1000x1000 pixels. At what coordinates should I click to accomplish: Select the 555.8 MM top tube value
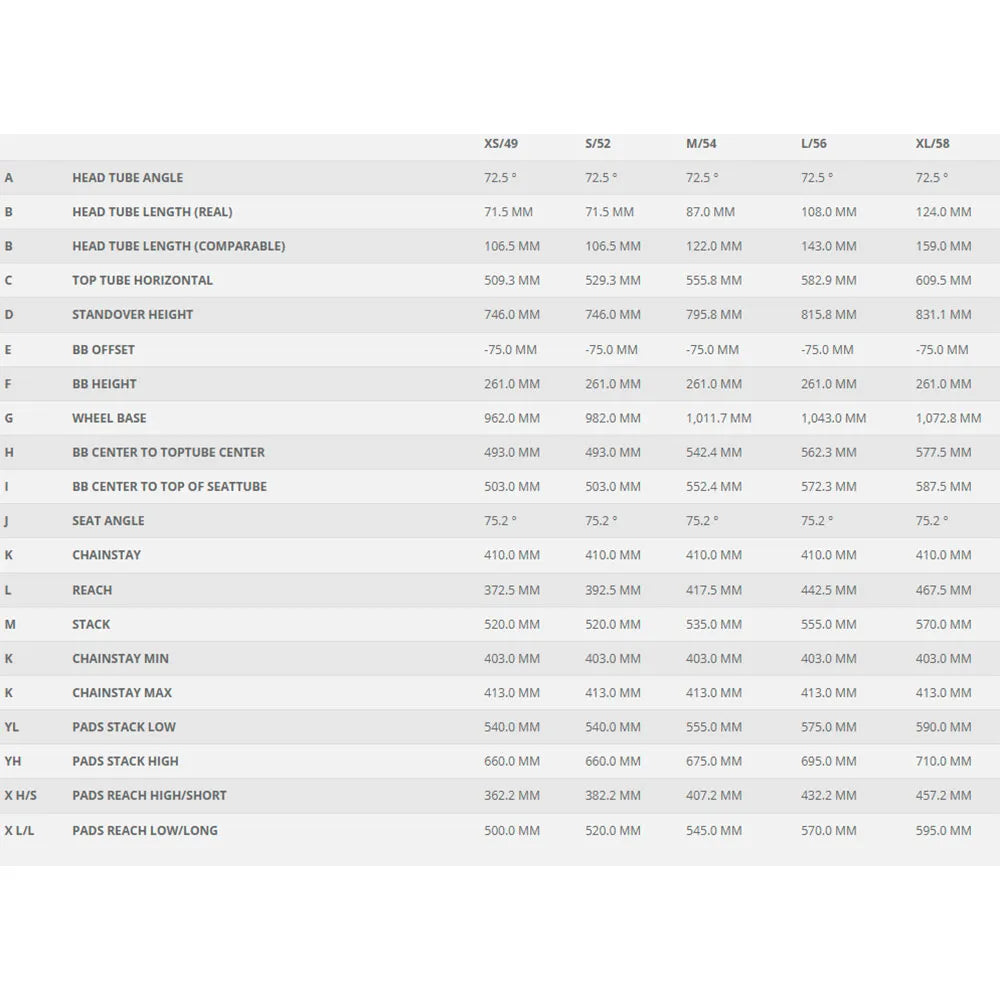714,280
